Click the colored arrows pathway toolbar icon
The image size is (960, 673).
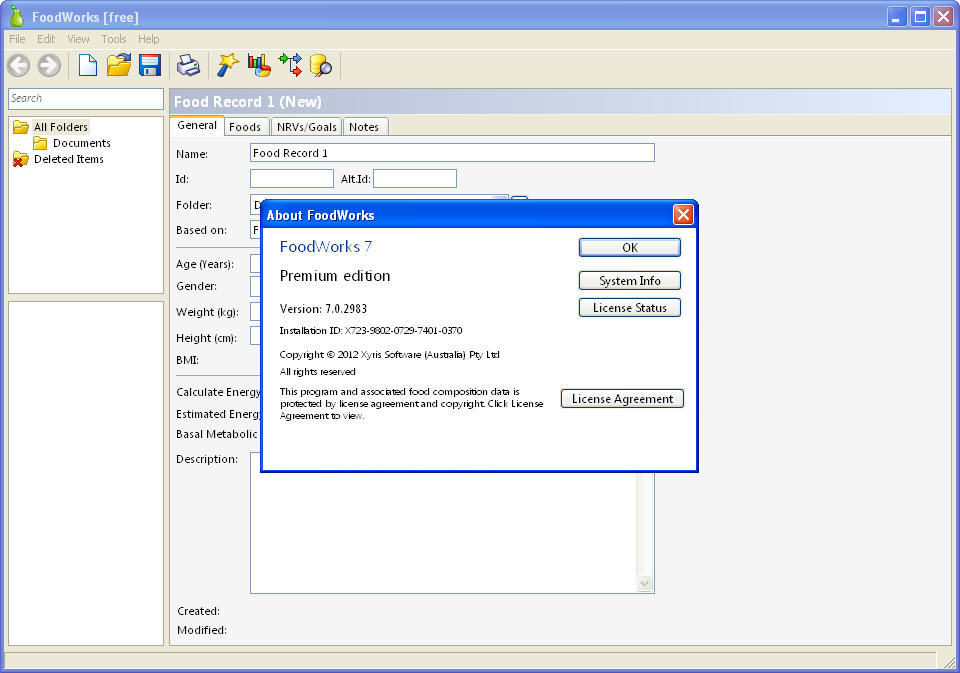[291, 64]
